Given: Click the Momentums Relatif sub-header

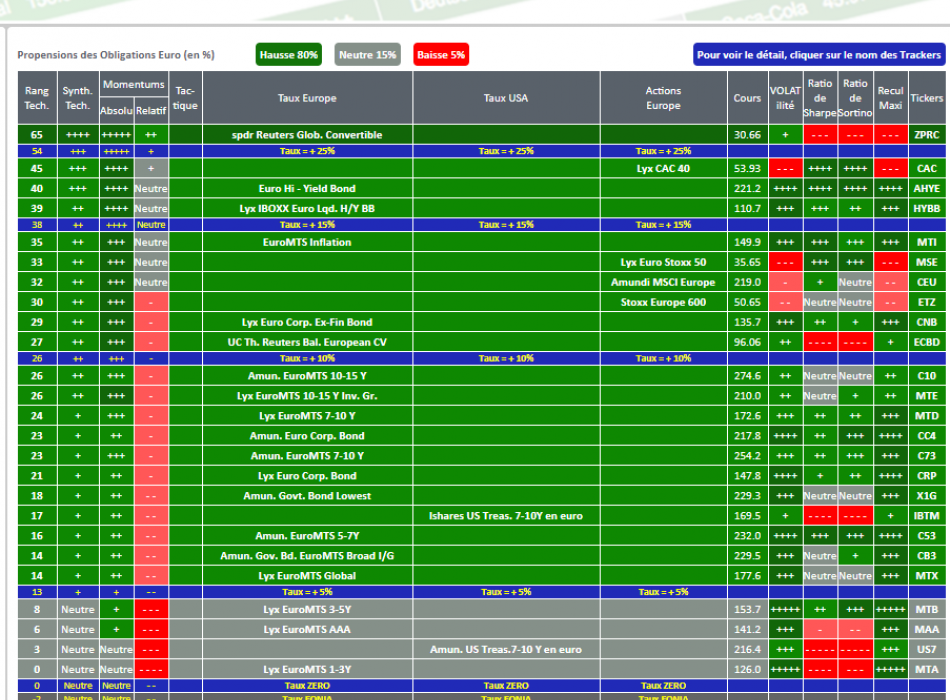Looking at the screenshot, I should pos(151,110).
